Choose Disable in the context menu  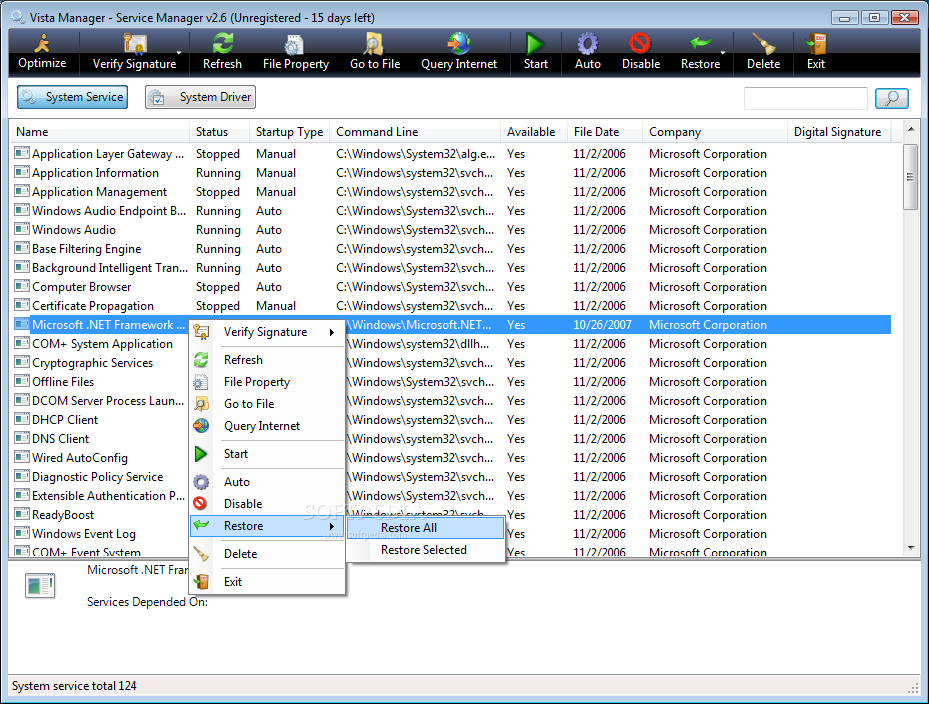(x=267, y=504)
